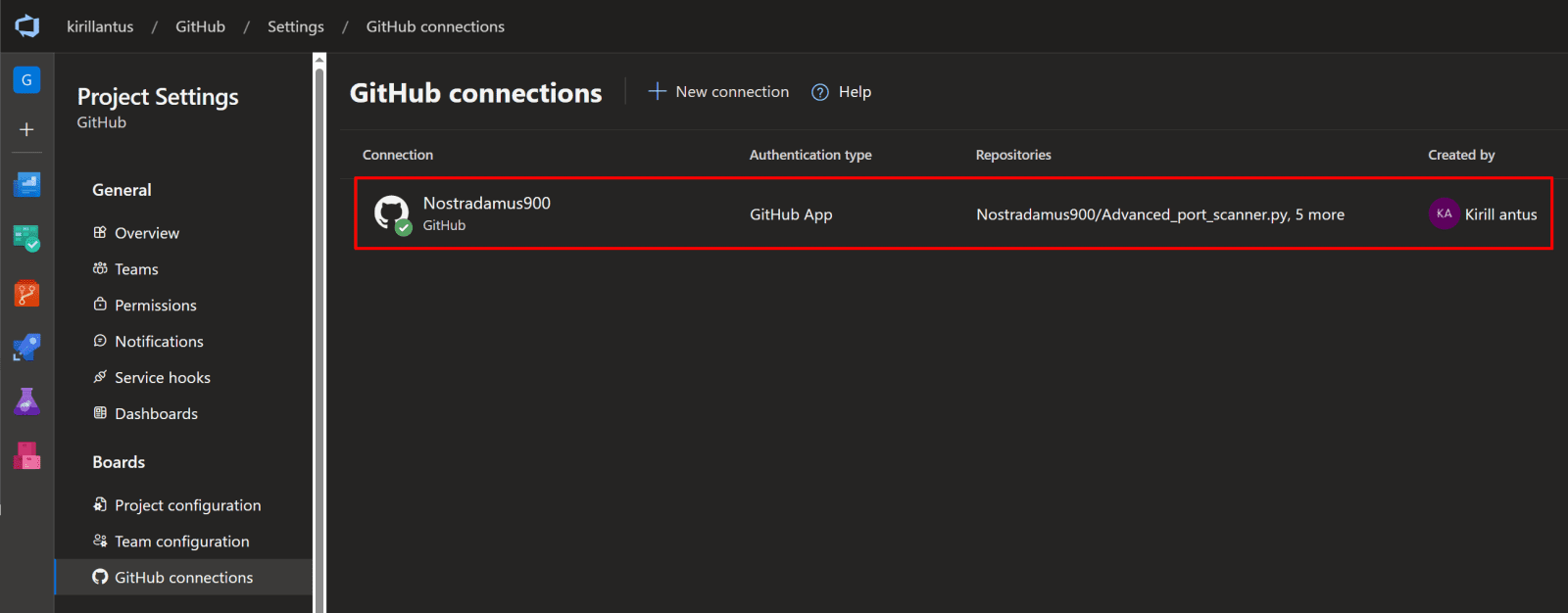The height and width of the screenshot is (613, 1568).
Task: Open the Help link
Action: coord(842,92)
